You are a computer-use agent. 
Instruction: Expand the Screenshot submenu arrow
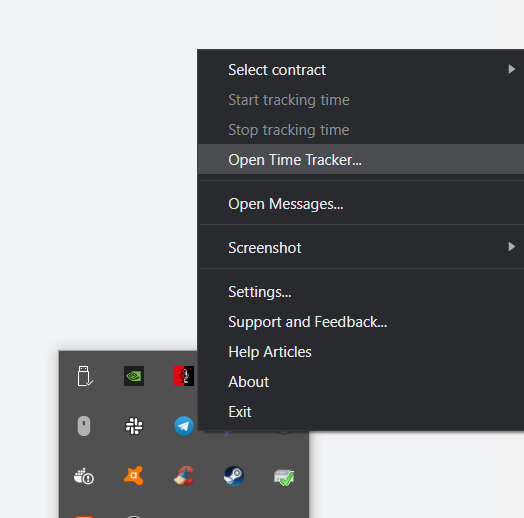511,247
